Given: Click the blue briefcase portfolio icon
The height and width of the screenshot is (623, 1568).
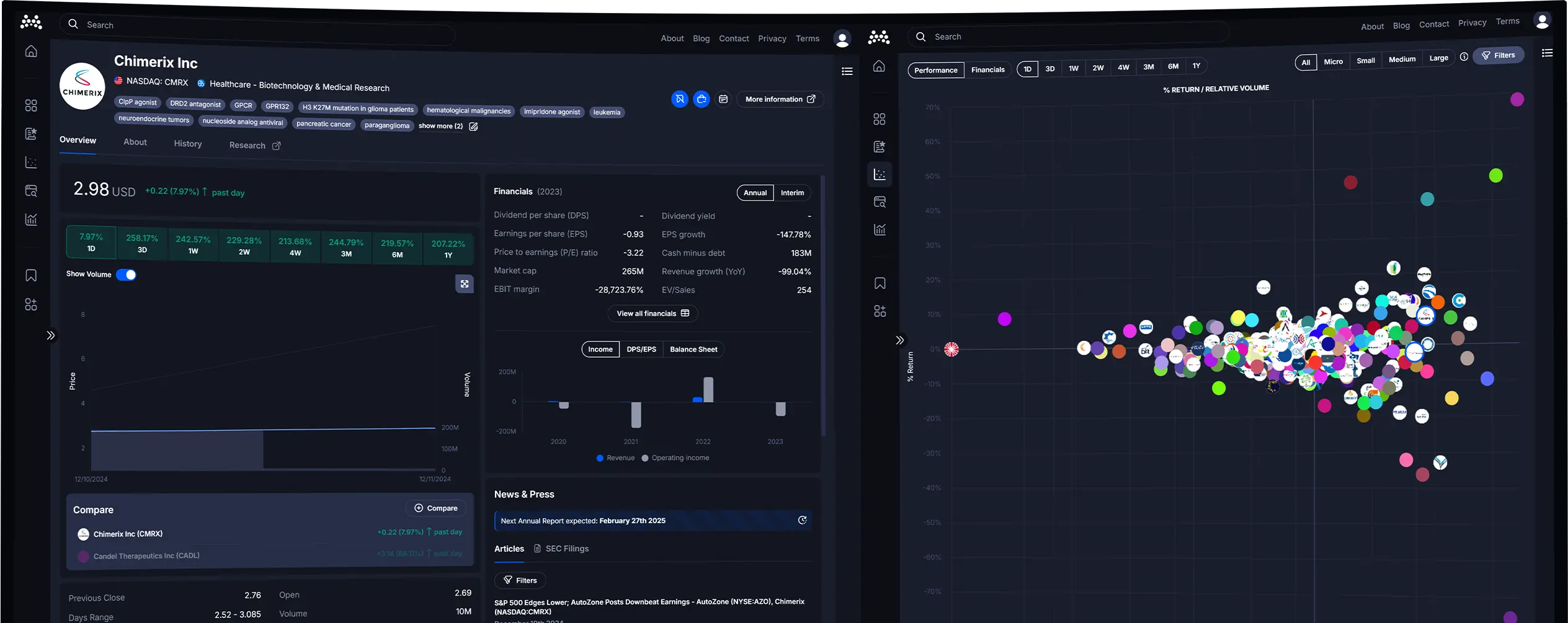Looking at the screenshot, I should (x=702, y=99).
